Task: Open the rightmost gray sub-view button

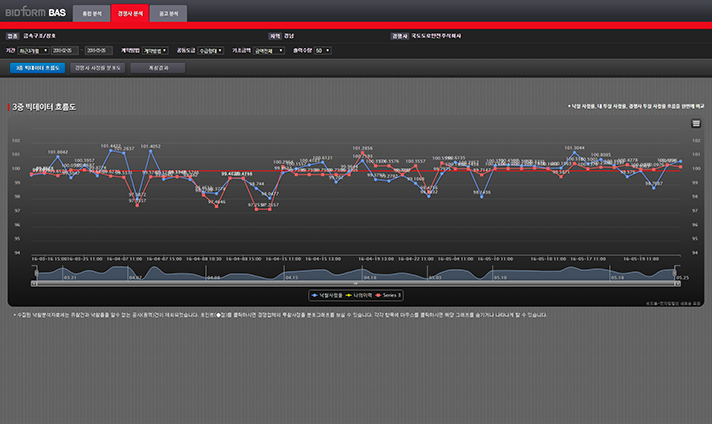Action: point(158,68)
